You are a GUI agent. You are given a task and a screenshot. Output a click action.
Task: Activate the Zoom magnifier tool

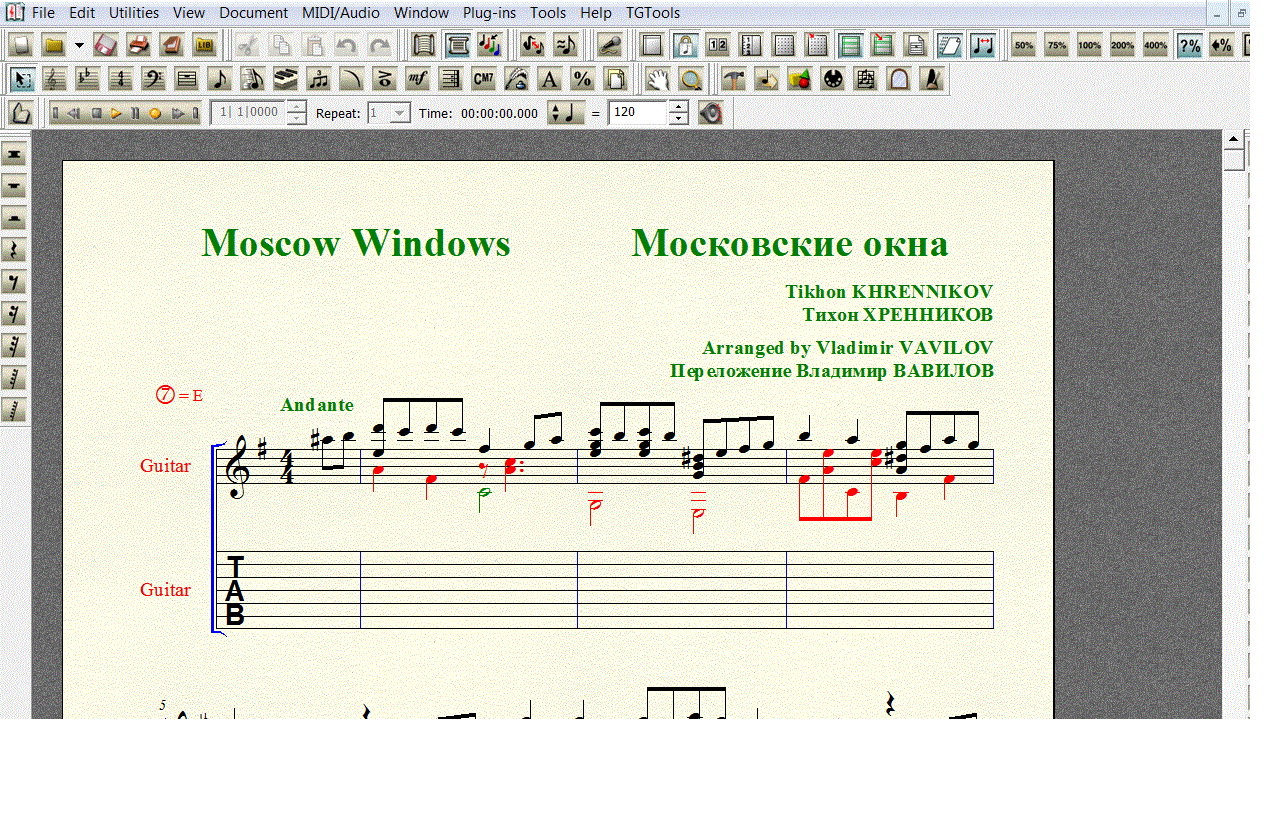pos(690,79)
